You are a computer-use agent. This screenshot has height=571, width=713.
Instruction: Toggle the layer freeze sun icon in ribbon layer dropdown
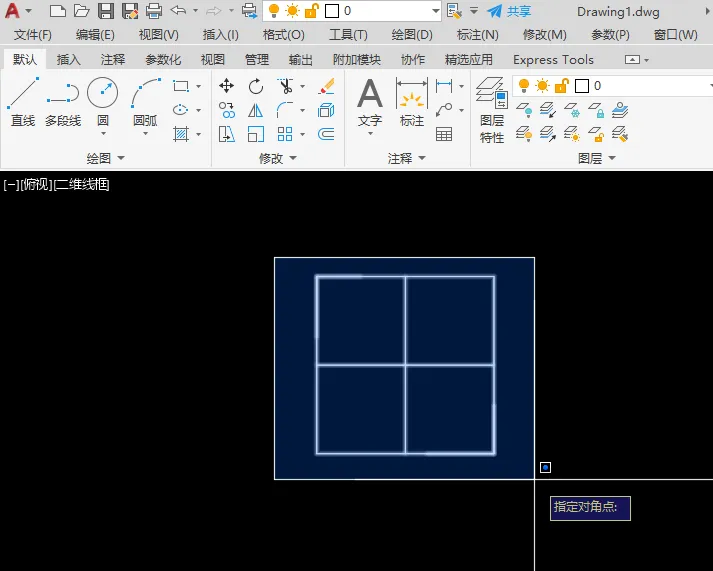tap(542, 85)
